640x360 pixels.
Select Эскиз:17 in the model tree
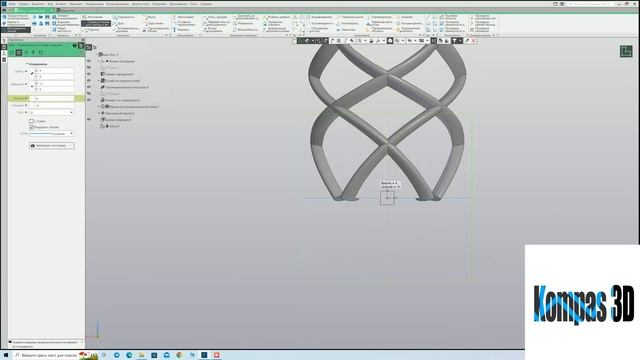coord(114,126)
